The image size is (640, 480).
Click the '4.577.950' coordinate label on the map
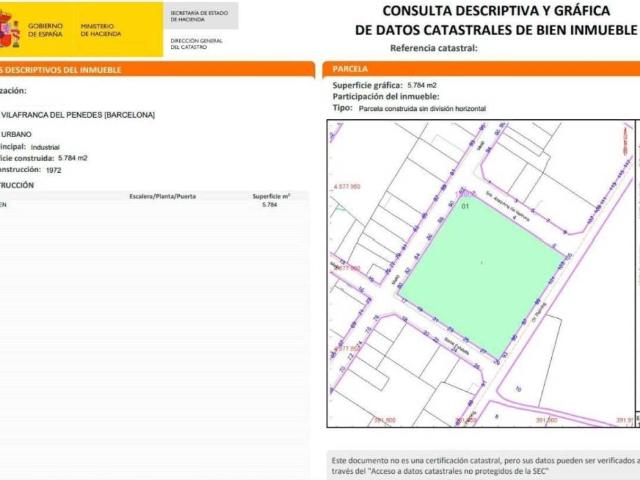click(347, 187)
